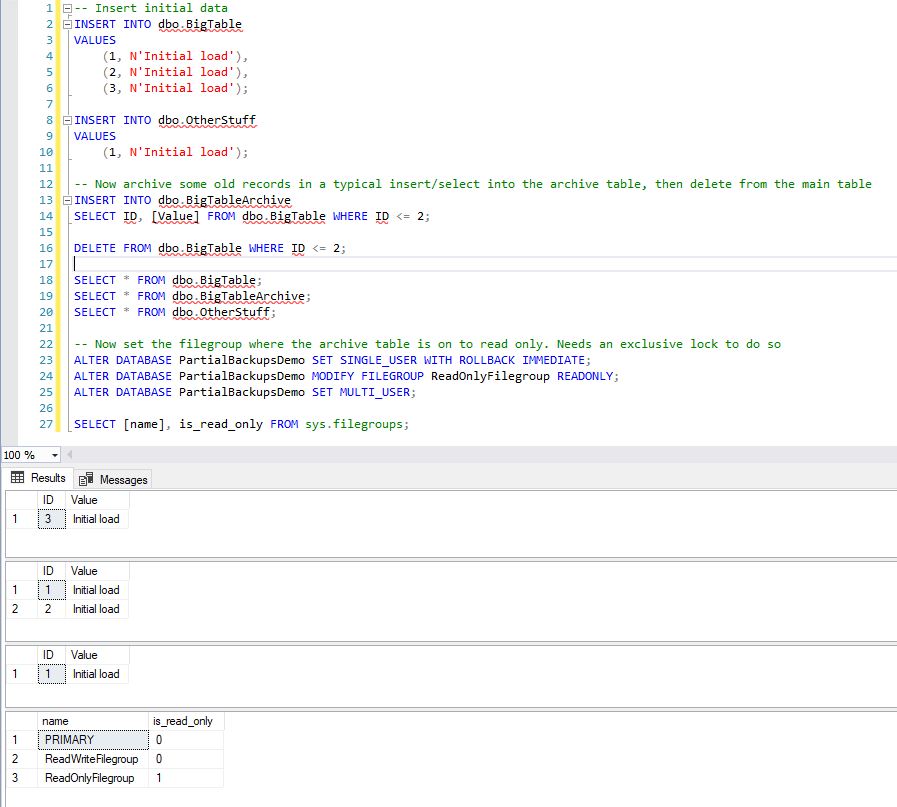Select the Results tab
The image size is (897, 807).
(38, 478)
